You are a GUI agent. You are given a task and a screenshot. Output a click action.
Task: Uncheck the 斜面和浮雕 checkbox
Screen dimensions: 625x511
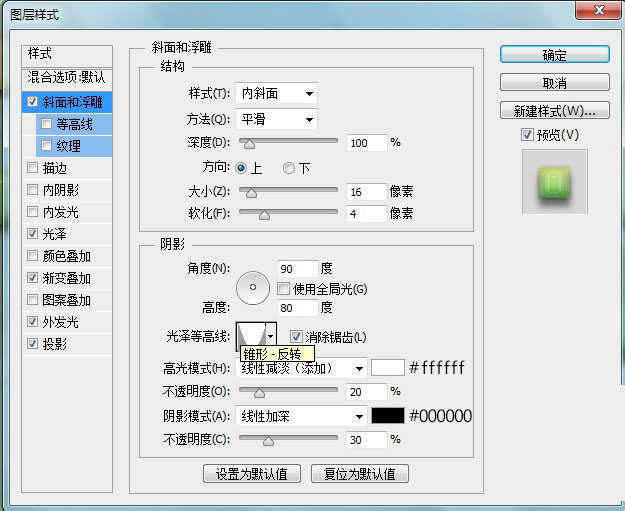point(32,102)
